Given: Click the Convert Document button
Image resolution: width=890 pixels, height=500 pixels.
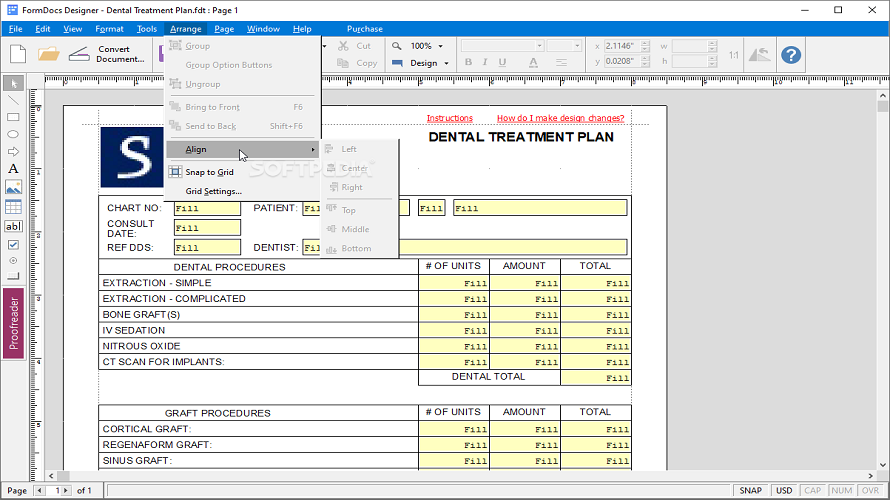Looking at the screenshot, I should [x=113, y=54].
